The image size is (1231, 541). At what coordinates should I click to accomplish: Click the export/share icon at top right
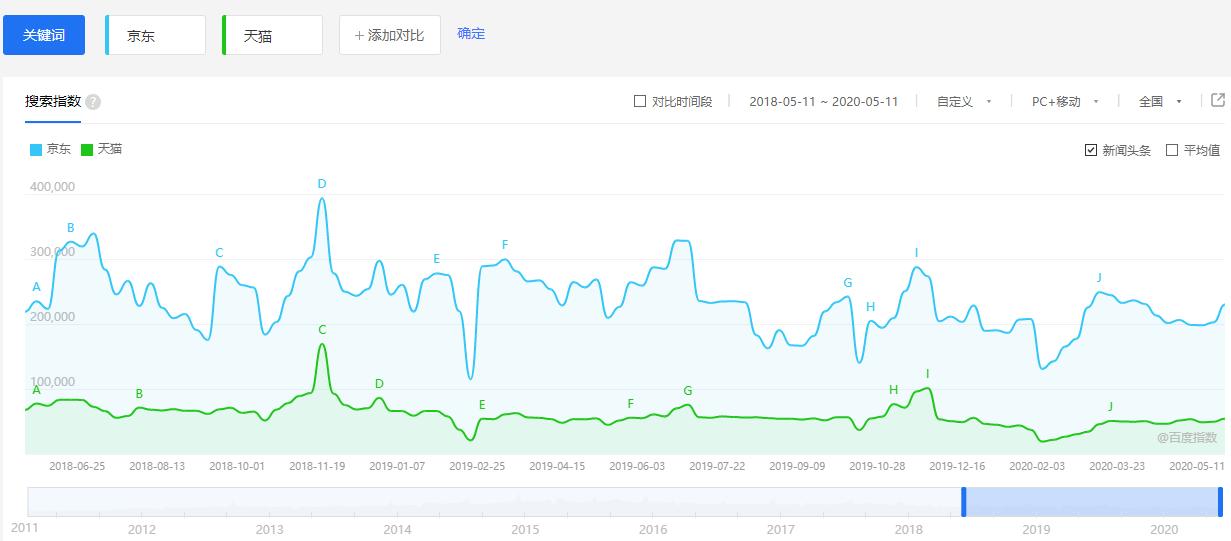coord(1217,100)
